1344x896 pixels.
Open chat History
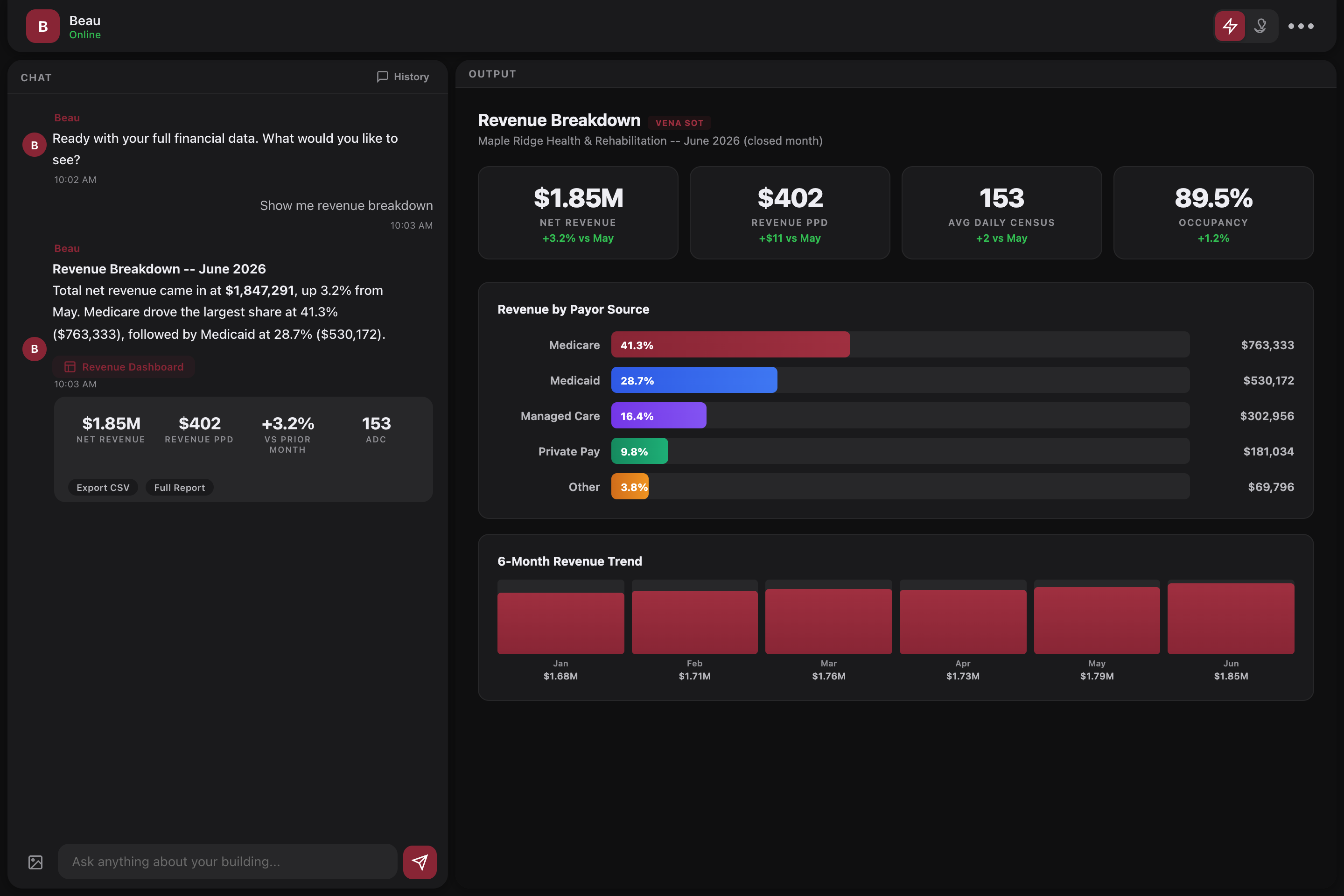click(403, 77)
